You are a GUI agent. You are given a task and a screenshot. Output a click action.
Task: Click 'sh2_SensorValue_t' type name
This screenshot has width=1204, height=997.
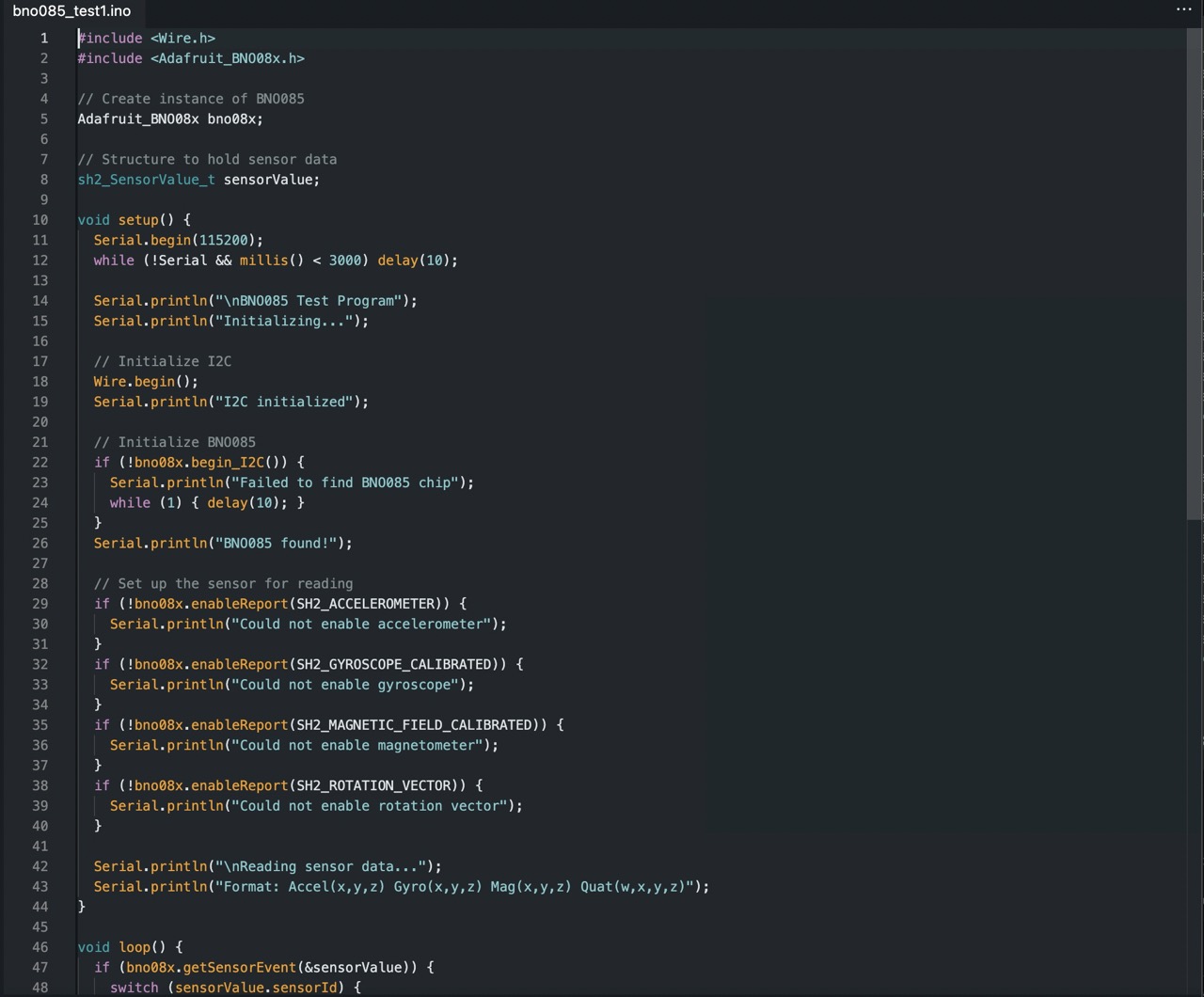(x=146, y=180)
